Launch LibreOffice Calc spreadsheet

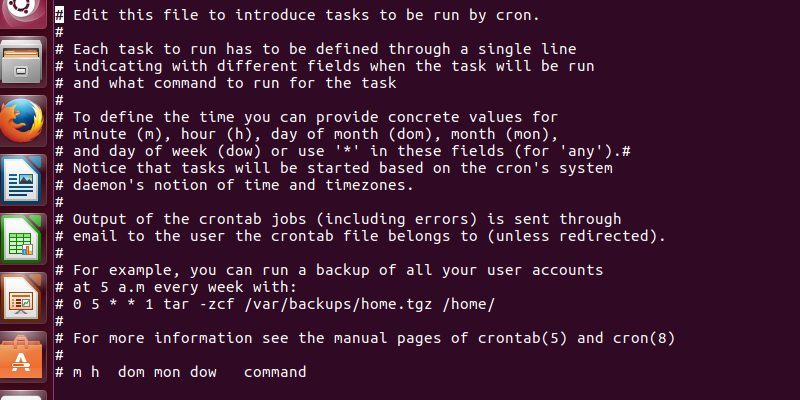[x=24, y=240]
